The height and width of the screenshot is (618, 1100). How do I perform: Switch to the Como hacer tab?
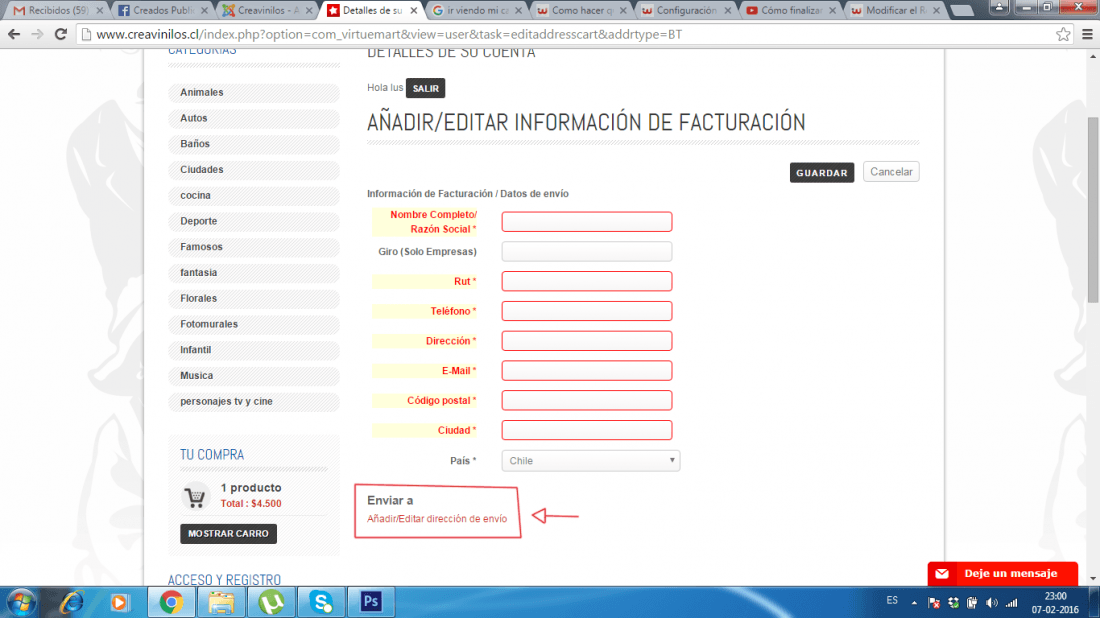(582, 11)
